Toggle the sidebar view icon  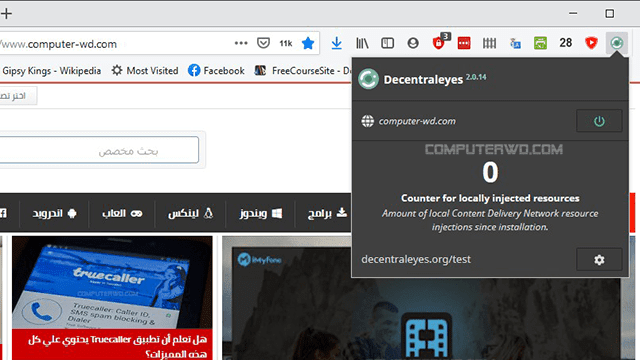coord(387,43)
